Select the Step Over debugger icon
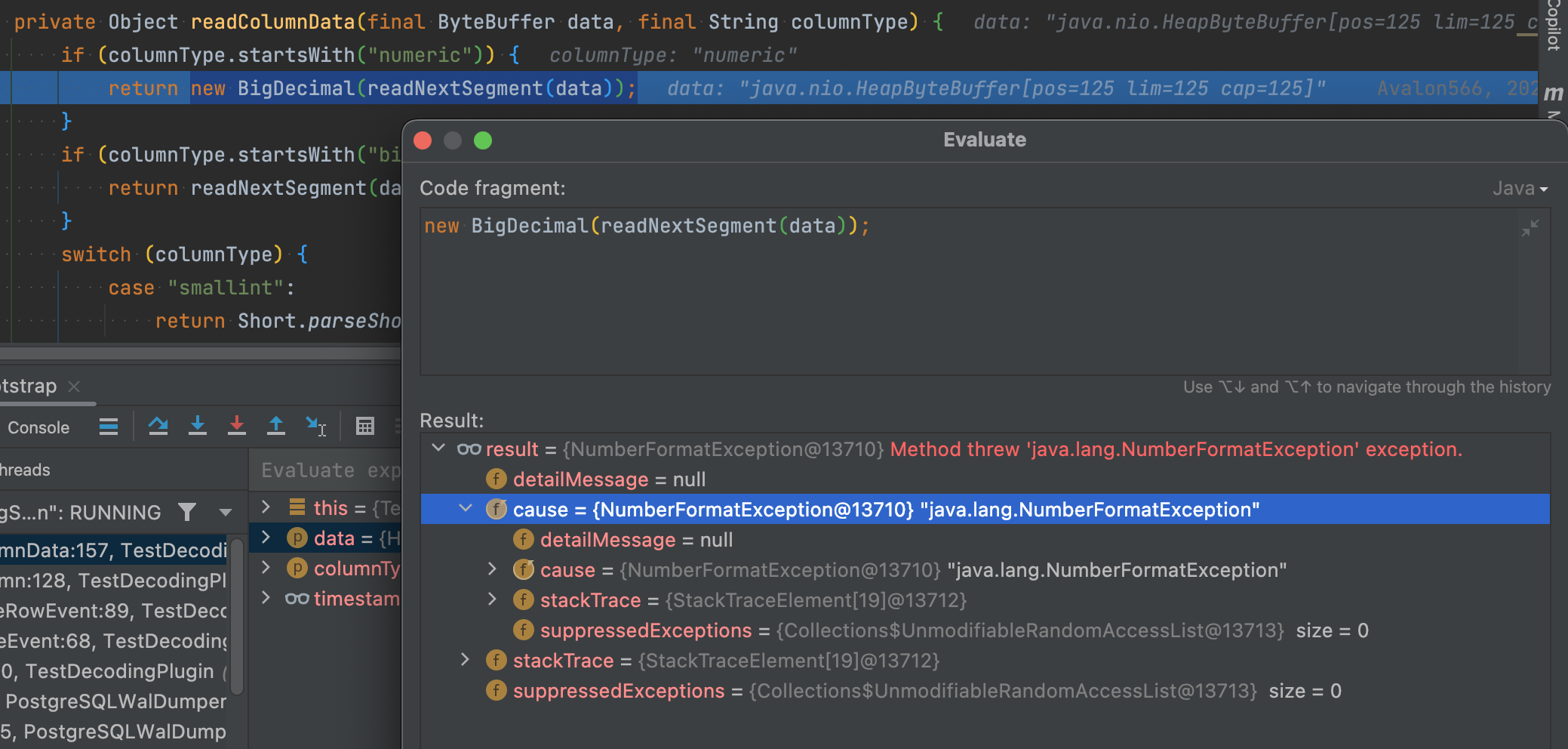The image size is (1568, 749). coord(158,427)
